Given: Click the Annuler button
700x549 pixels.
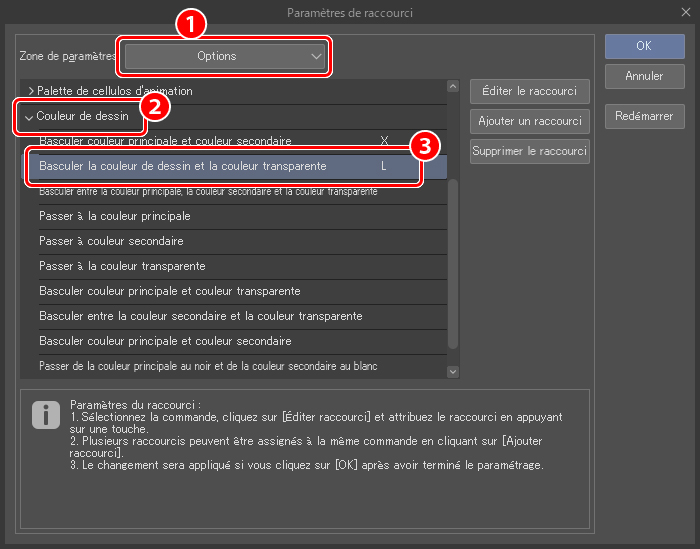Looking at the screenshot, I should click(x=644, y=76).
